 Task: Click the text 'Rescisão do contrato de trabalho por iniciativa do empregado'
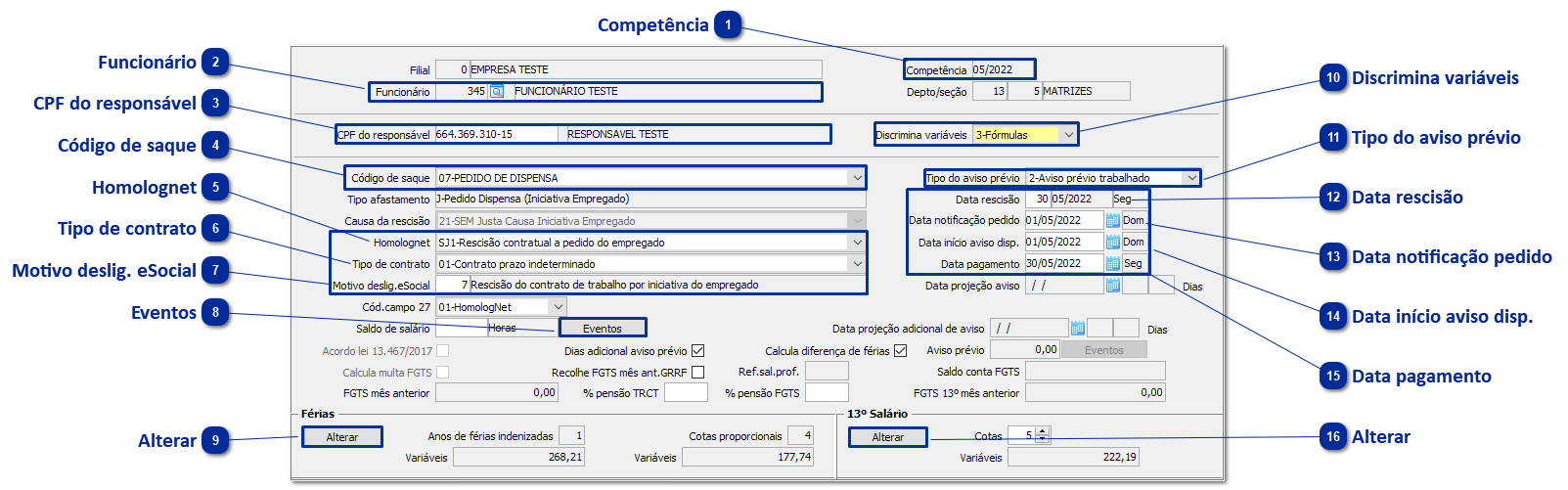click(614, 286)
